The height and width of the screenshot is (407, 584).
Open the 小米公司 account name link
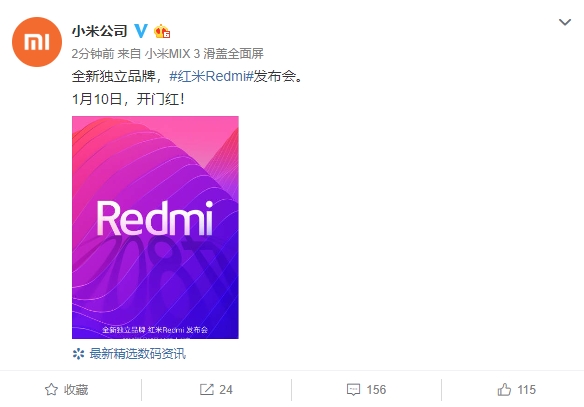[x=99, y=31]
